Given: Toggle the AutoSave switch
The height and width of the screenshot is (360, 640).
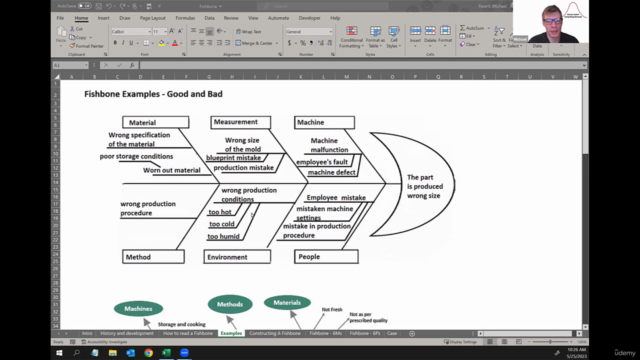Looking at the screenshot, I should (x=84, y=6).
